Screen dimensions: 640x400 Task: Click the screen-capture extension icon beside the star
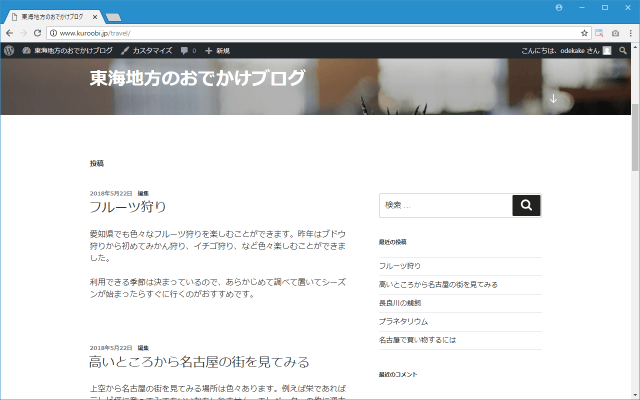tap(599, 33)
